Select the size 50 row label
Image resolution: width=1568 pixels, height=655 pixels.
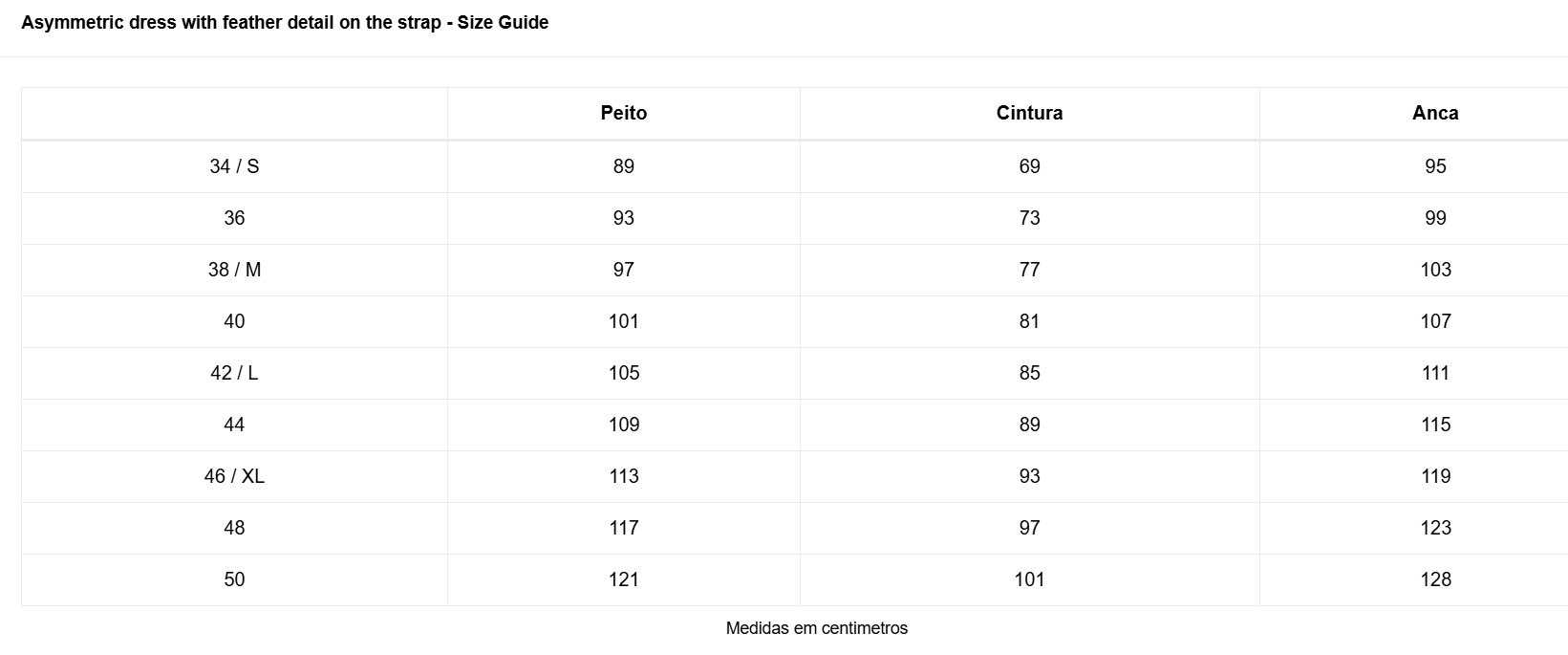pyautogui.click(x=234, y=579)
